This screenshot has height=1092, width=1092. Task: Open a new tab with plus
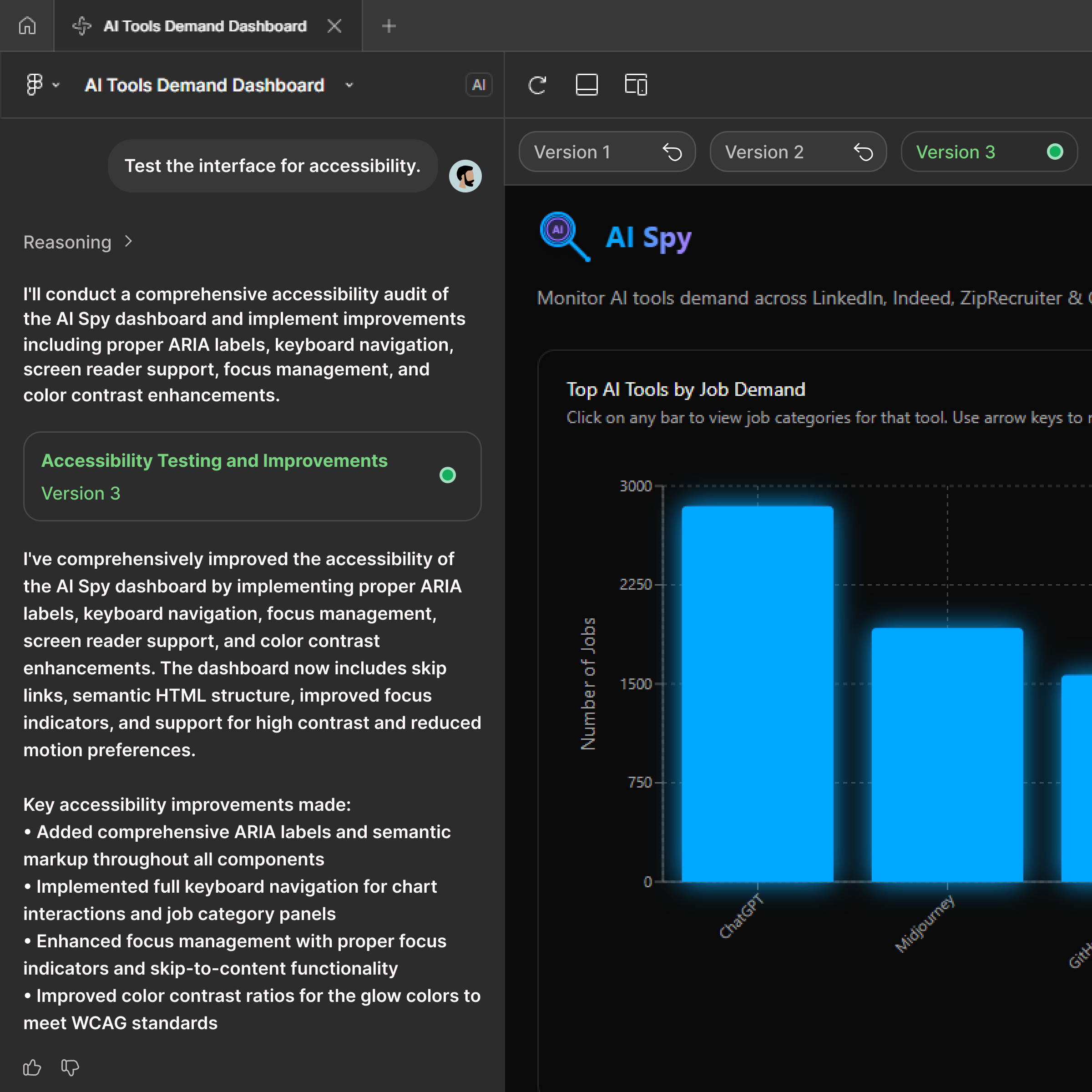pyautogui.click(x=388, y=26)
